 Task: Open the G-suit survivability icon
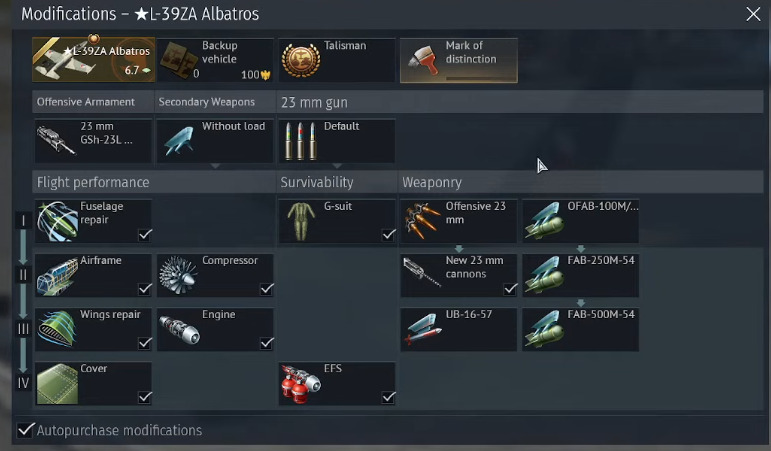pyautogui.click(x=301, y=221)
